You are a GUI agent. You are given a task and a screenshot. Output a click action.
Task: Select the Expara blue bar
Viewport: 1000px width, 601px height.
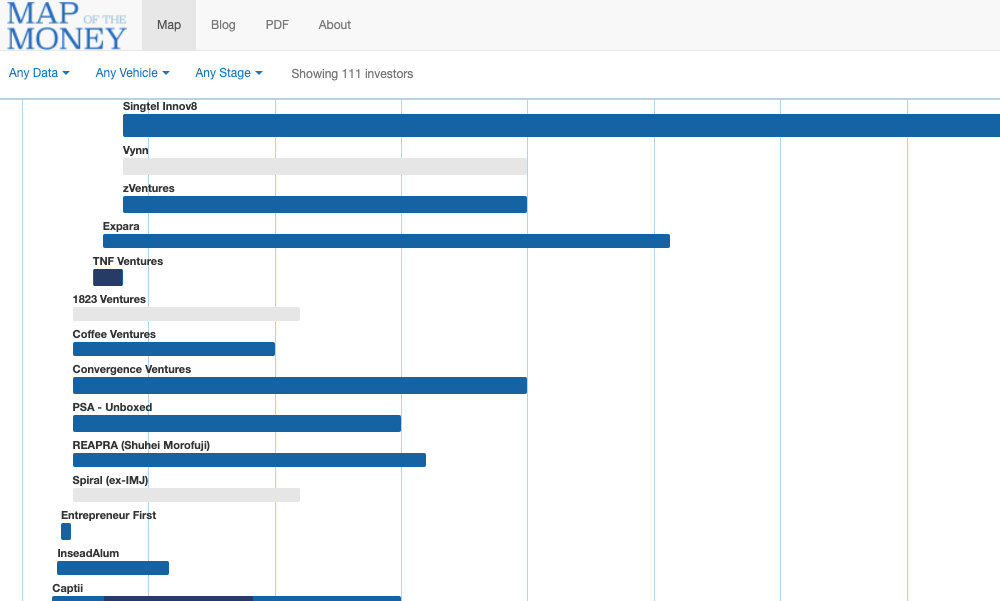(x=386, y=241)
